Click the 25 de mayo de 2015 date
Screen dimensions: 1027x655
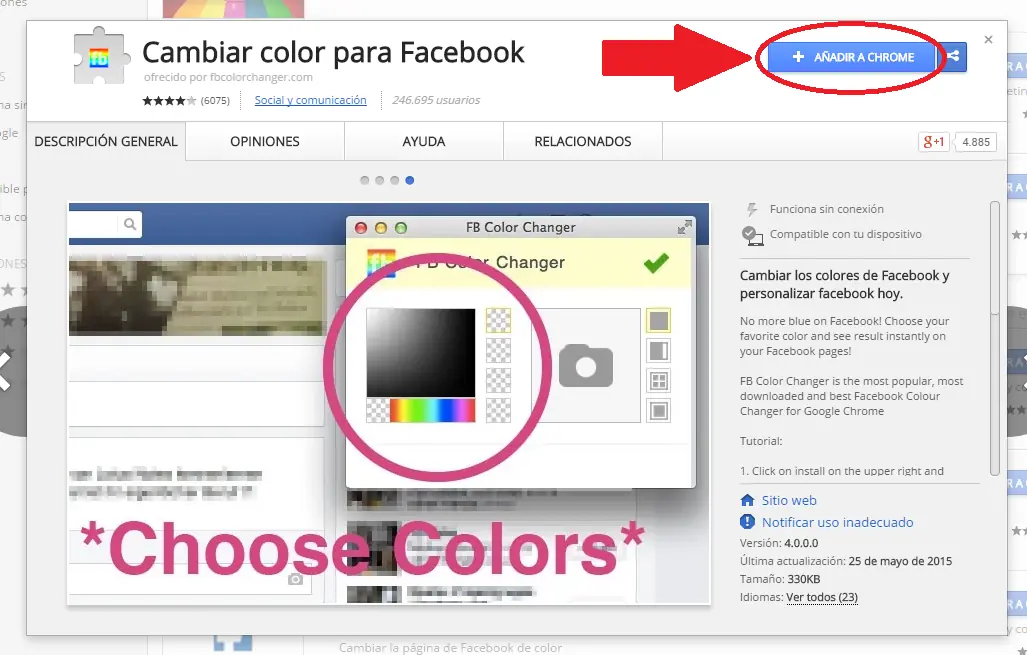click(x=900, y=561)
